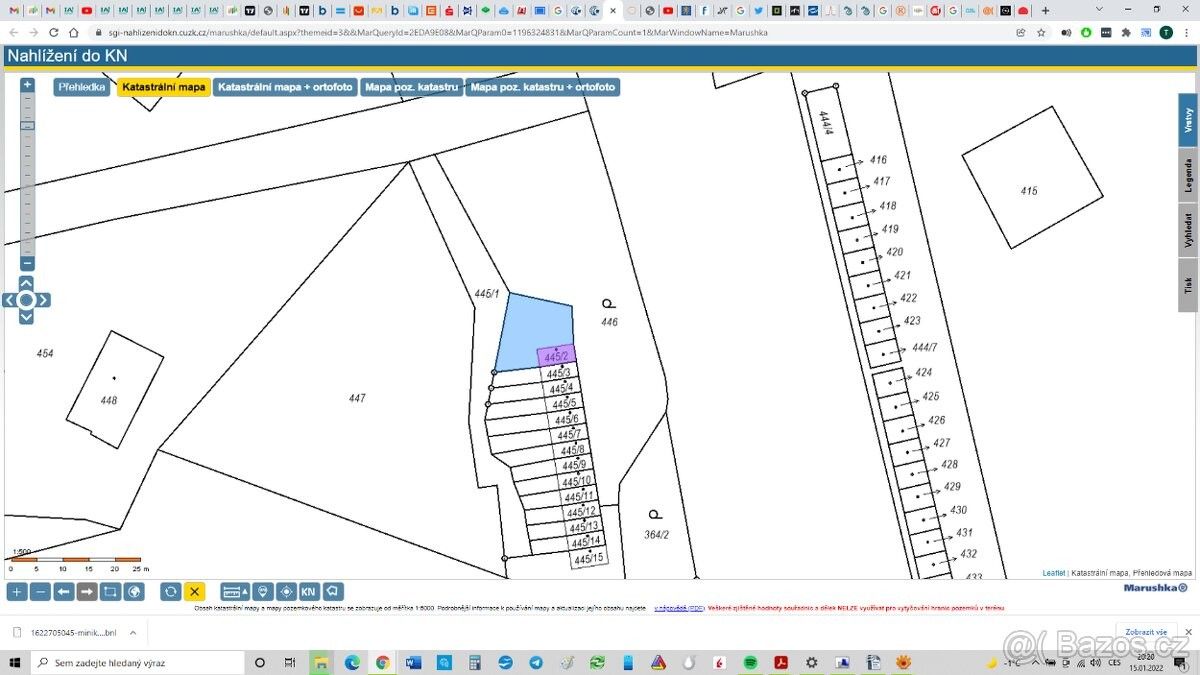
Task: Click the zoom in plus toolbar button
Action: coord(17,592)
